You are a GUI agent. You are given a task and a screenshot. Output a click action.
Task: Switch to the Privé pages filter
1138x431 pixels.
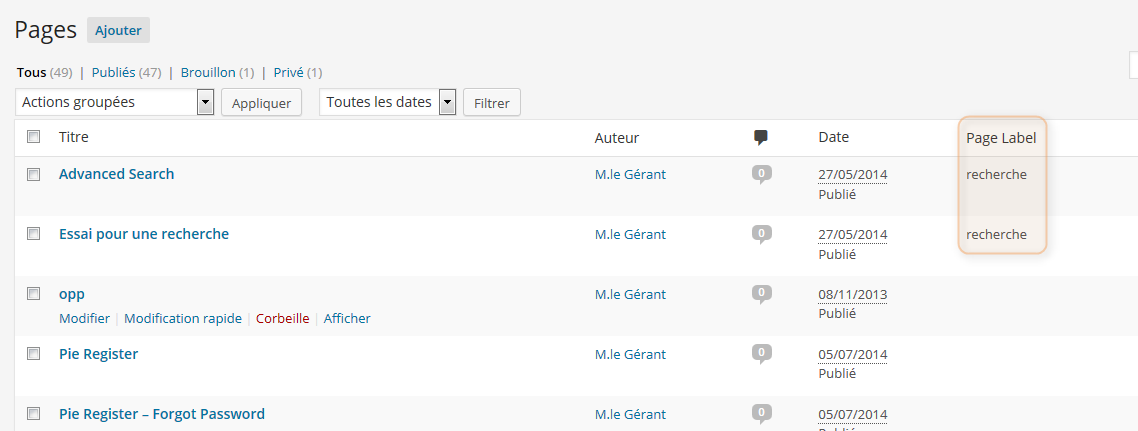(288, 73)
